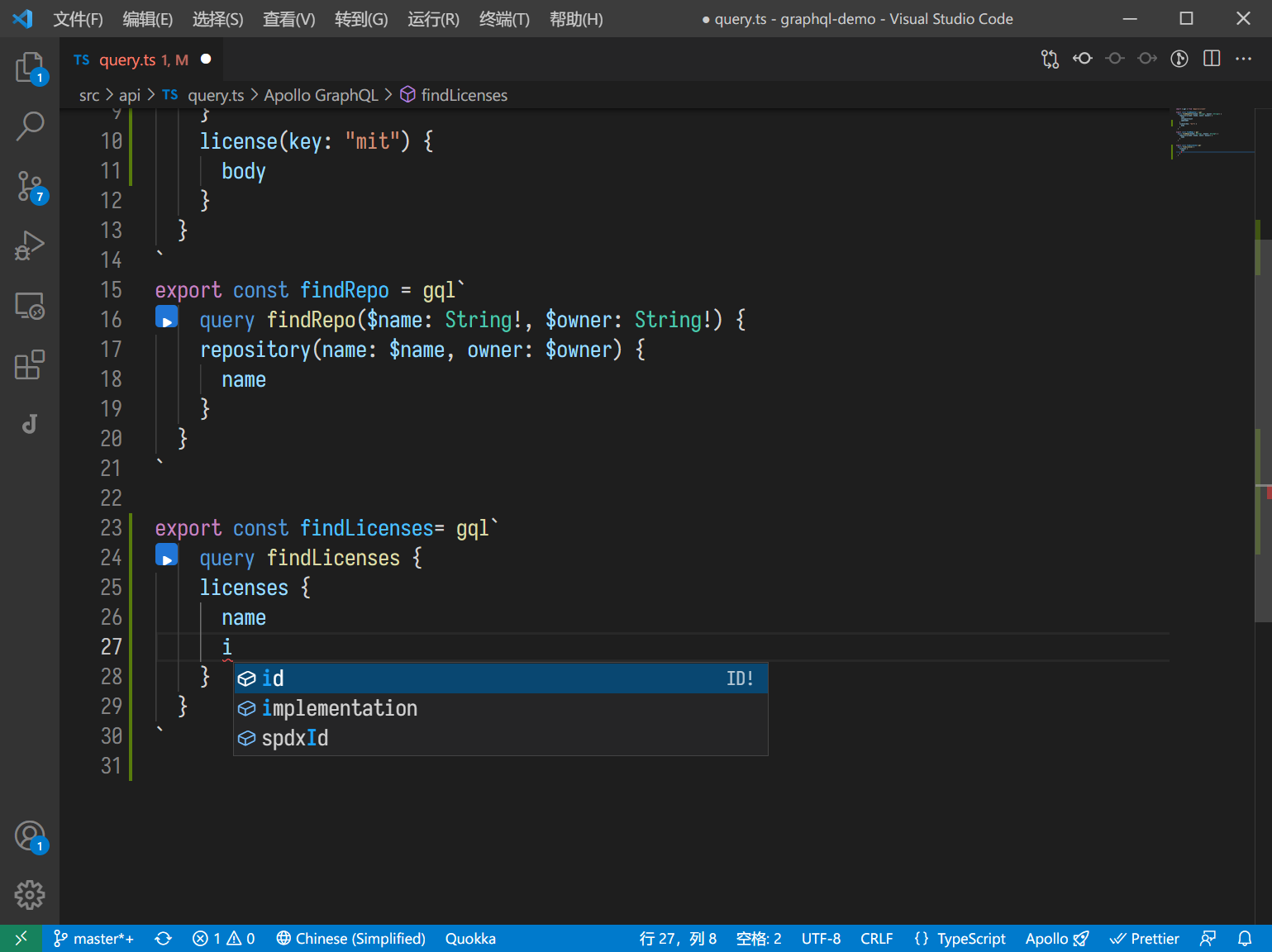Viewport: 1272px width, 952px height.
Task: Open the Extensions view
Action: [30, 364]
